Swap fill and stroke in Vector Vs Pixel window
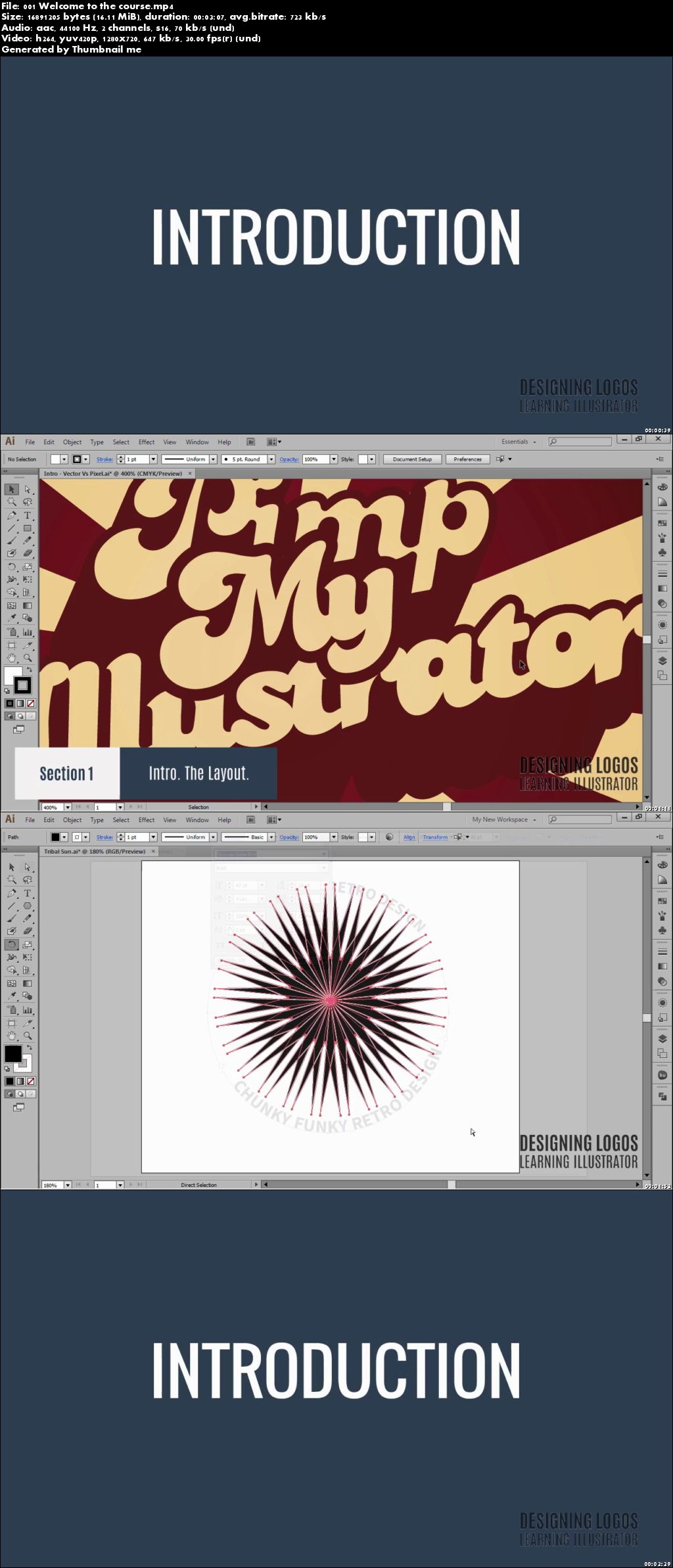The width and height of the screenshot is (673, 1568). (x=29, y=670)
